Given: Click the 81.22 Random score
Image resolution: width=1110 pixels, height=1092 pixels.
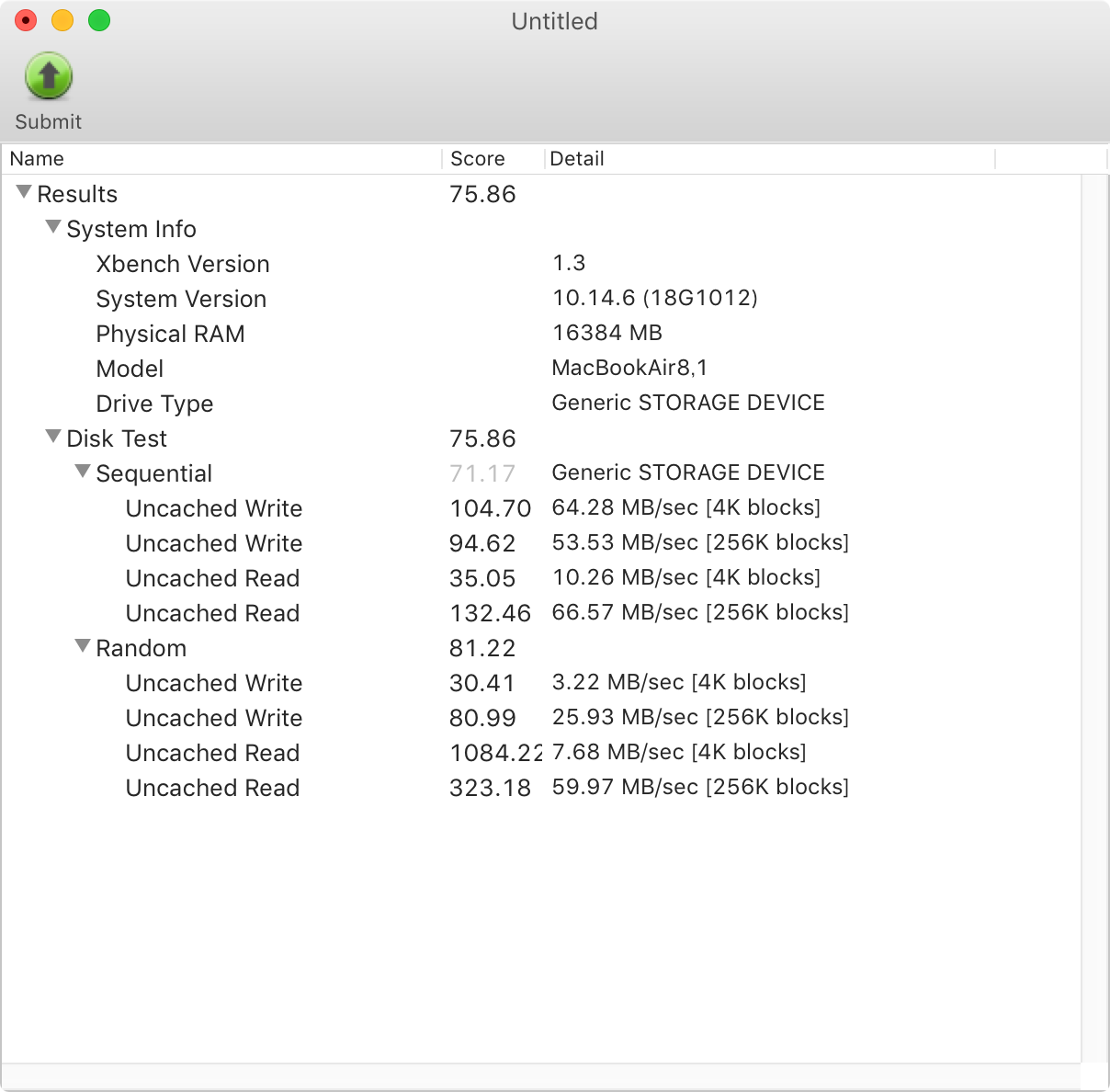Looking at the screenshot, I should point(482,648).
